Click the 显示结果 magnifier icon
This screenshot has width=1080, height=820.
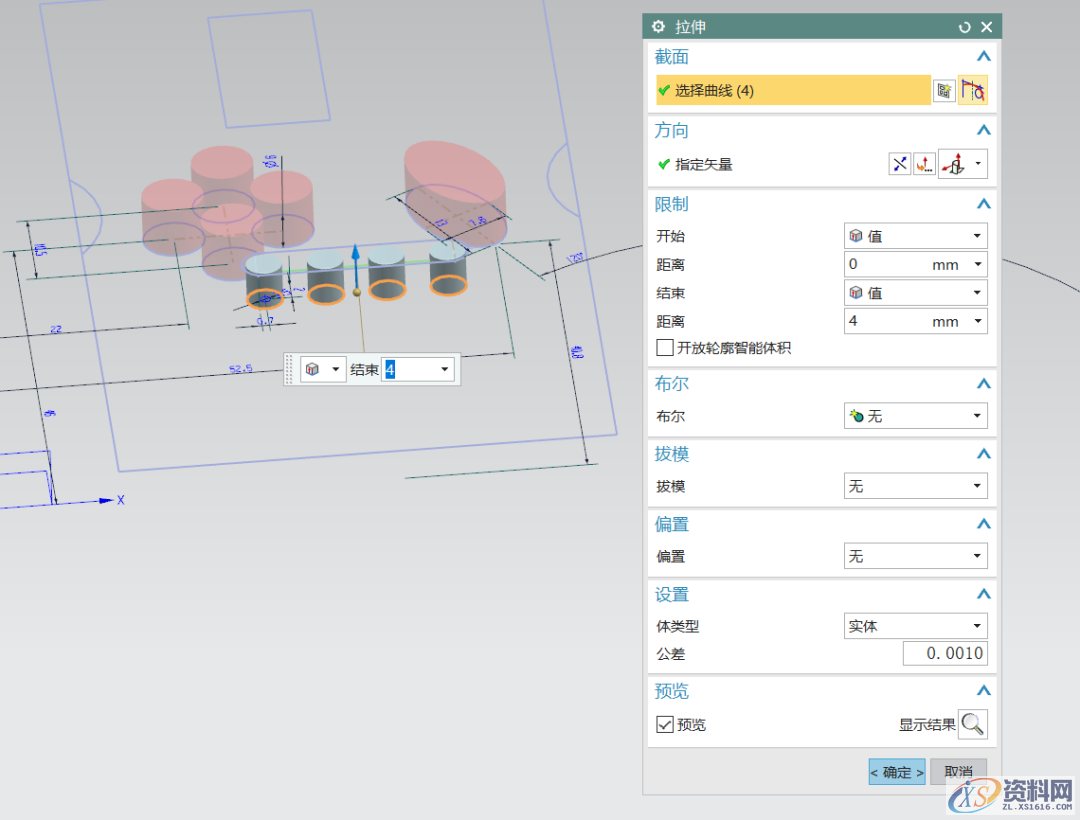click(x=972, y=724)
